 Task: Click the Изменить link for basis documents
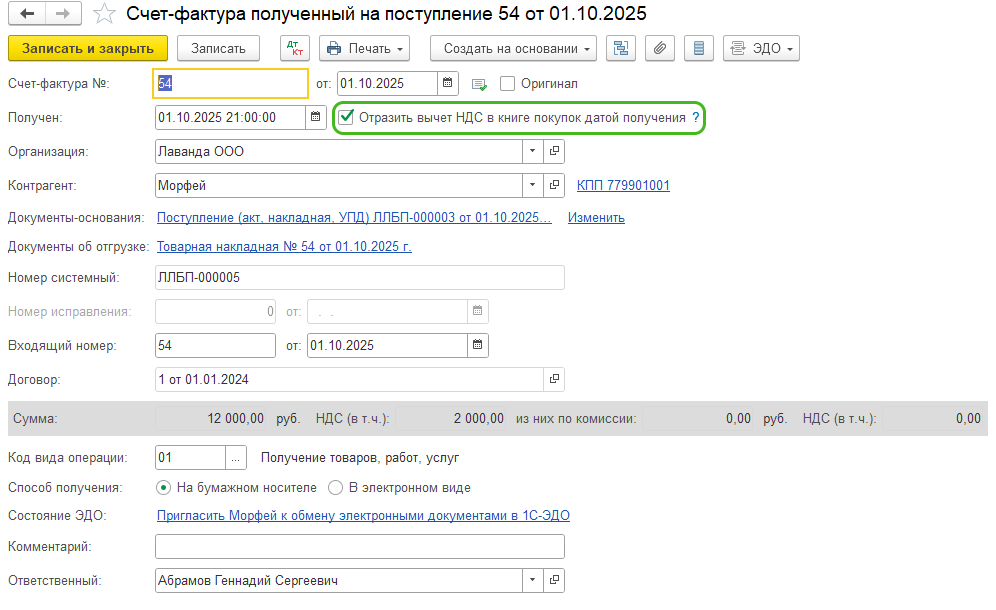[x=596, y=217]
